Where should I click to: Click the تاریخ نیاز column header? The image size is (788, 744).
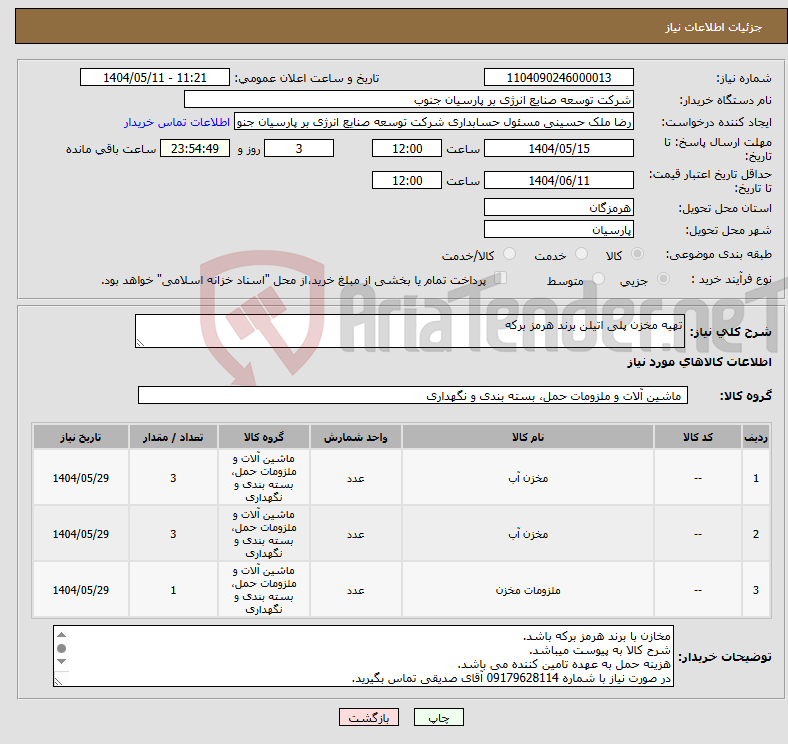click(81, 437)
